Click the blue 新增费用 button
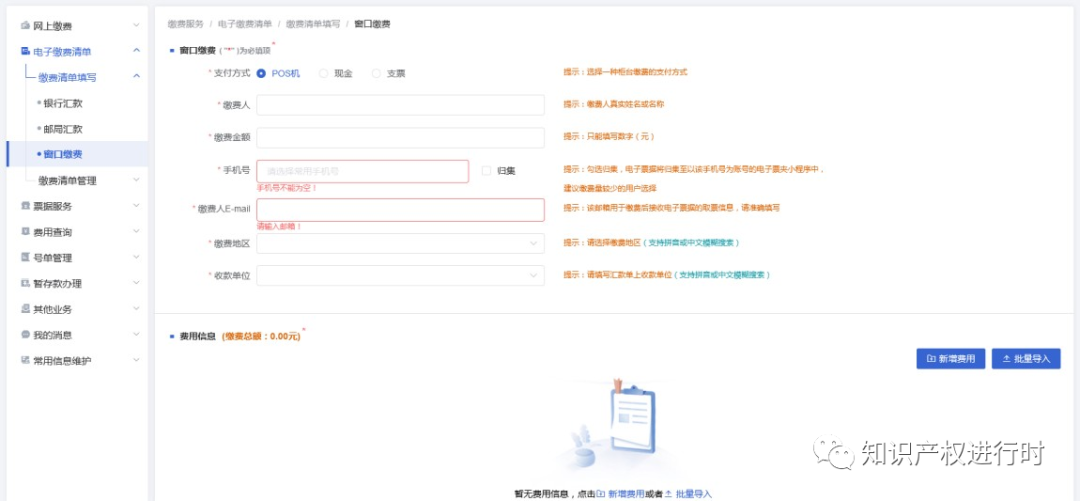 [951, 358]
